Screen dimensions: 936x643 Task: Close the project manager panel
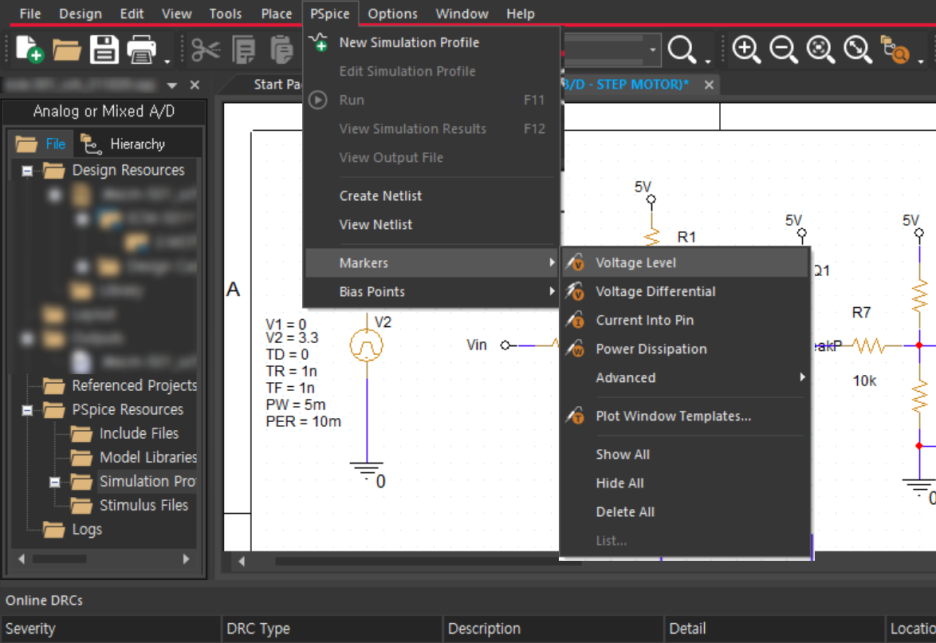tap(195, 85)
